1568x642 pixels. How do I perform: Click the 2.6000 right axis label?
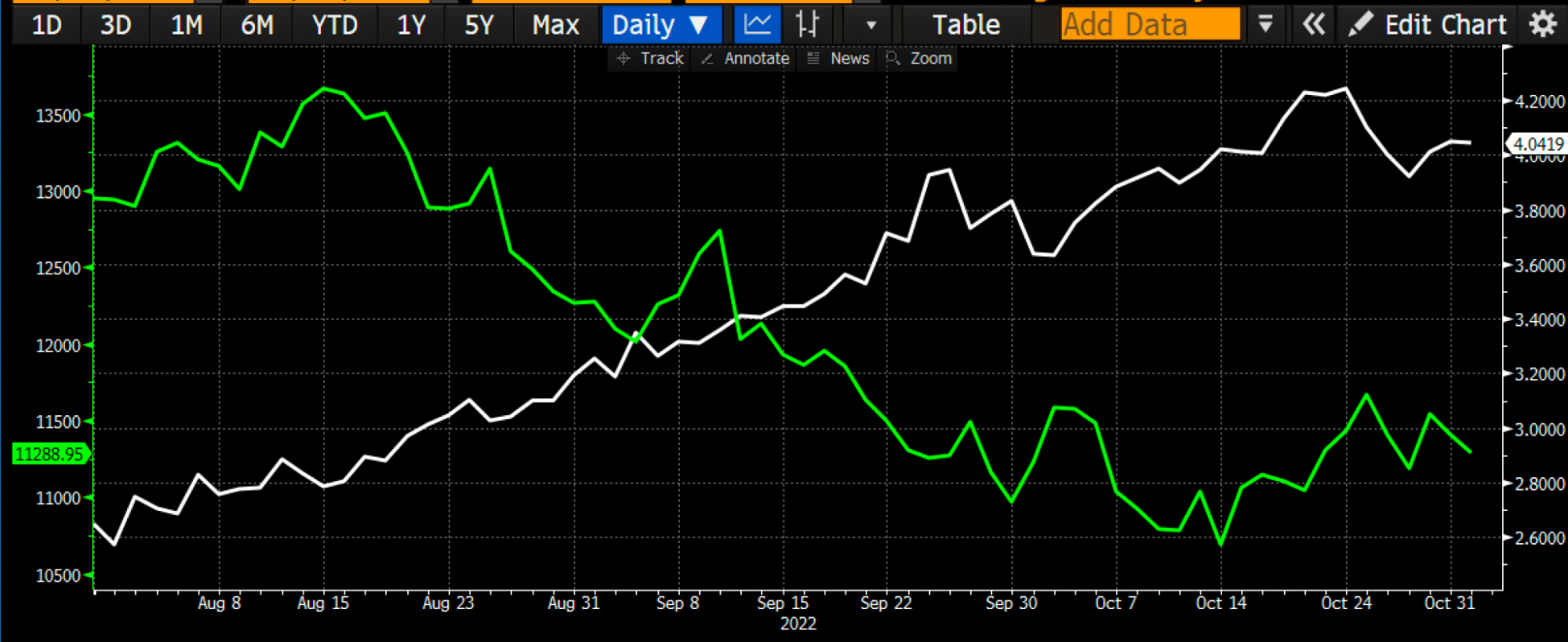tap(1539, 538)
